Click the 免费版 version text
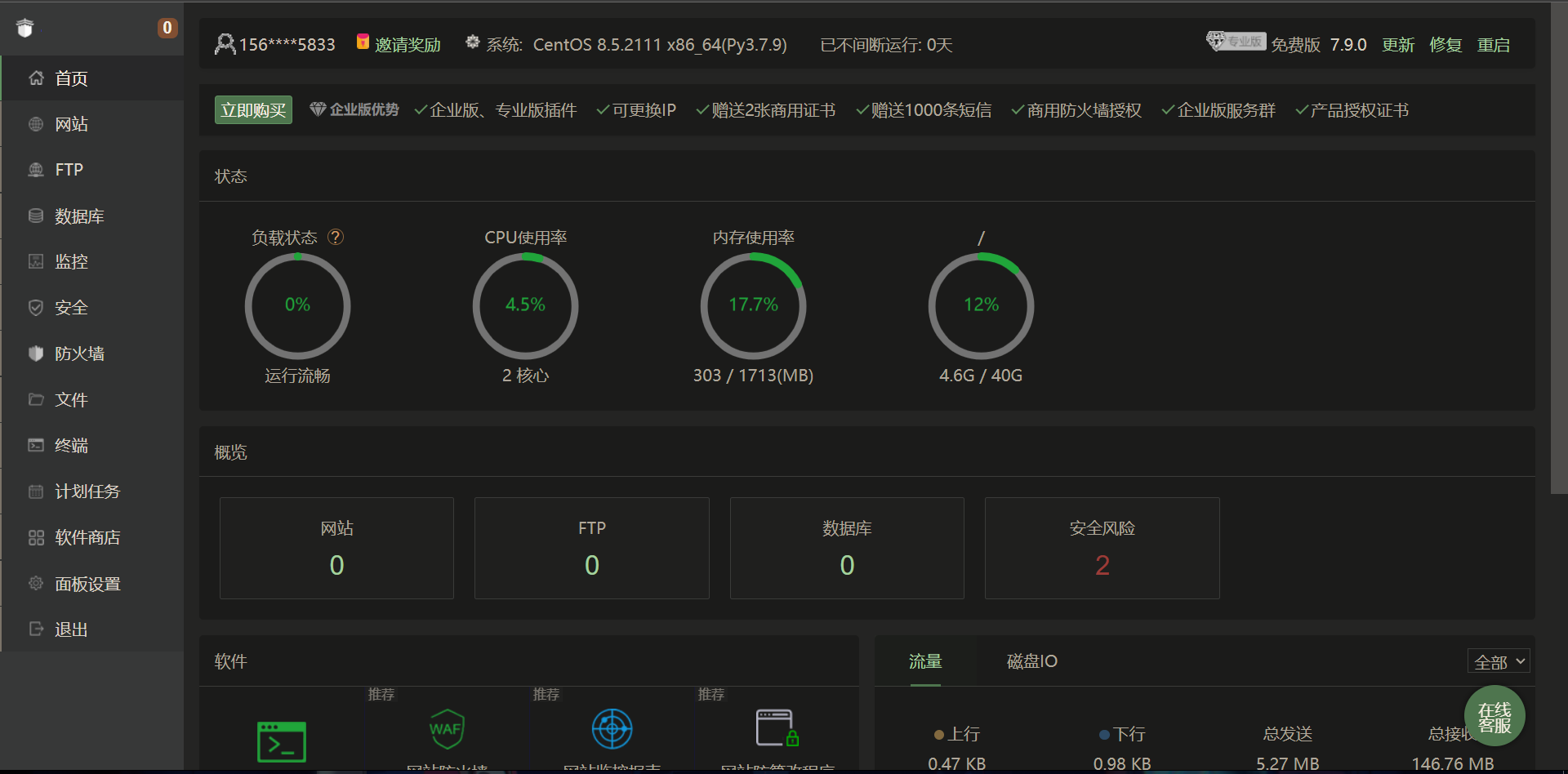Viewport: 1568px width, 774px height. 1295,45
